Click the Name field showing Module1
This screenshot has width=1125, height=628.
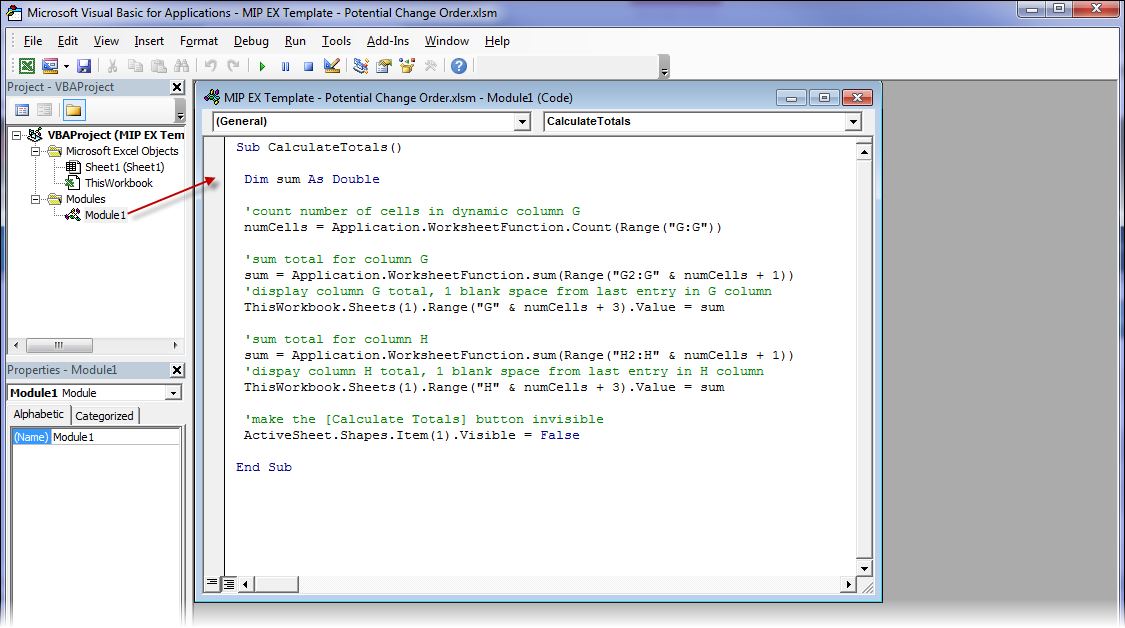coord(73,437)
